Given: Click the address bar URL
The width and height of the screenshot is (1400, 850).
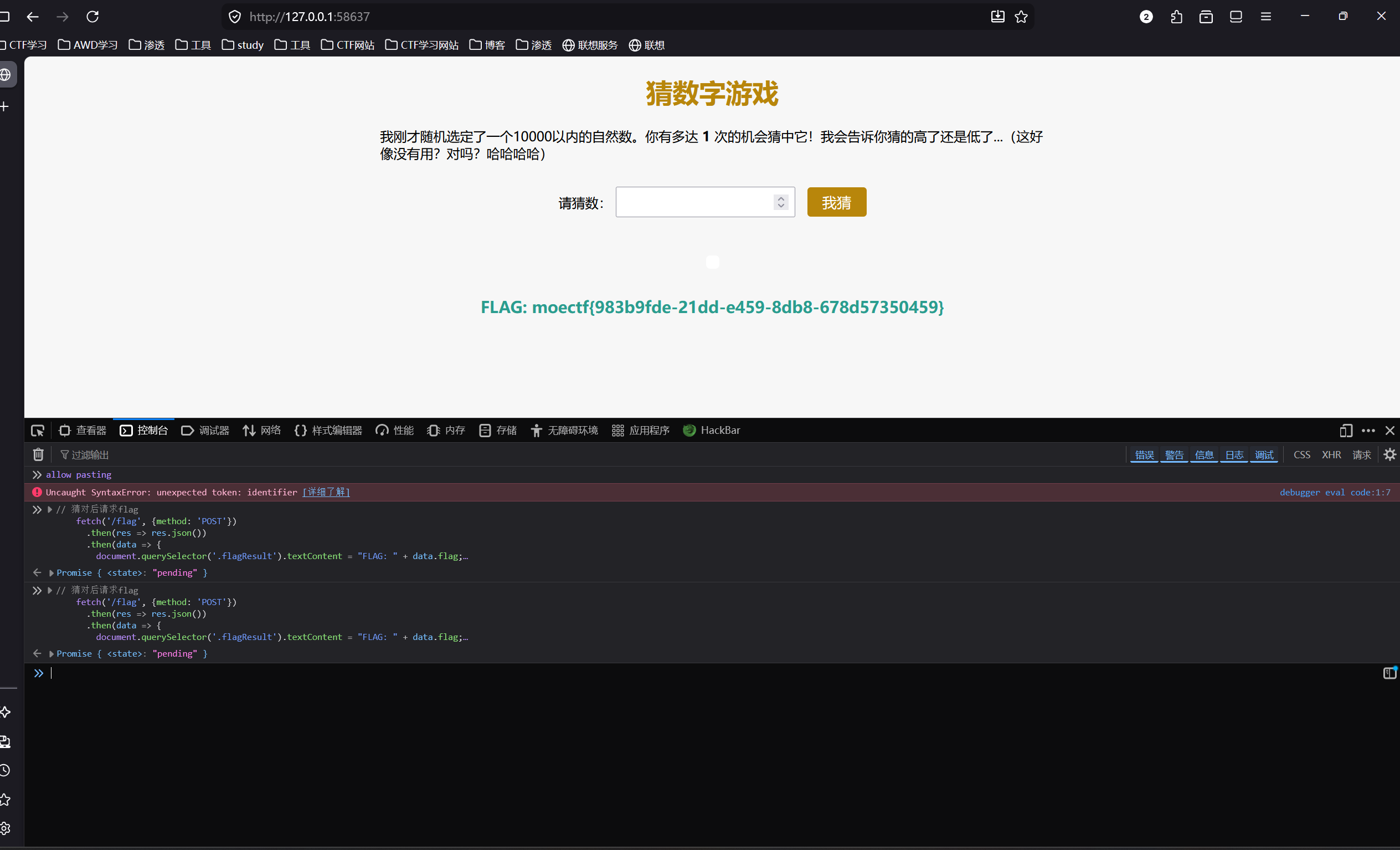Looking at the screenshot, I should click(310, 17).
